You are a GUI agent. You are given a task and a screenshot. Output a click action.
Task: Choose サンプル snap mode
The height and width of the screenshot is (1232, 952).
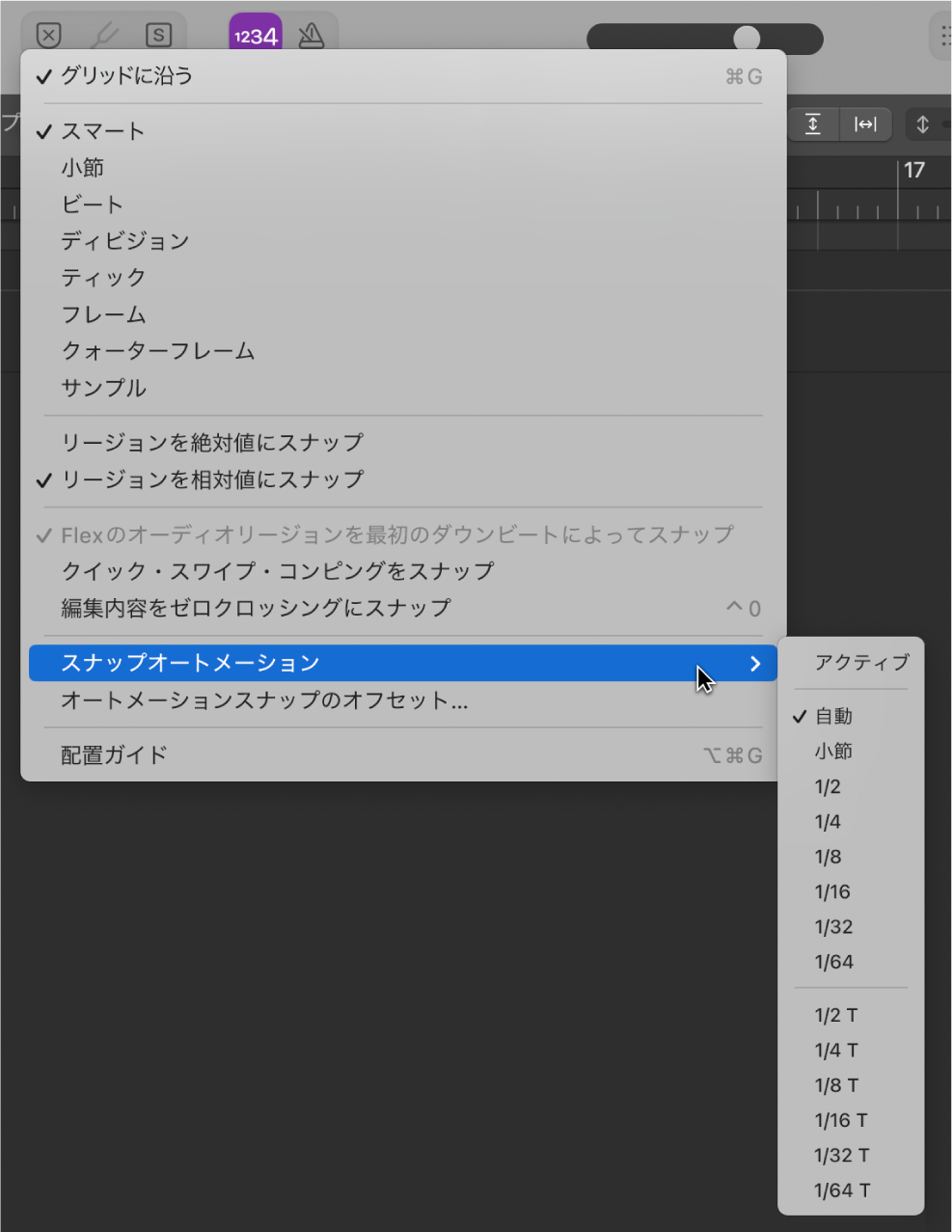tap(102, 388)
